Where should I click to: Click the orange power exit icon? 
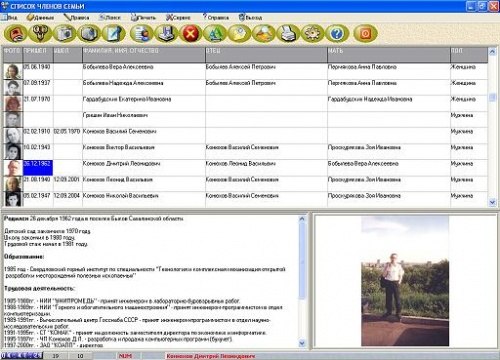(365, 34)
